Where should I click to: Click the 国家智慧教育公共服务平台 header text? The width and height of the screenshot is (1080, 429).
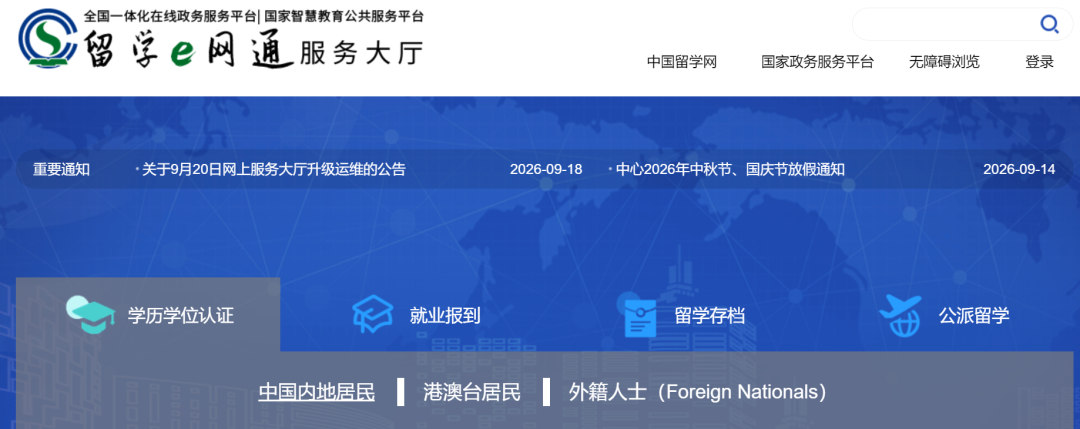tap(344, 16)
